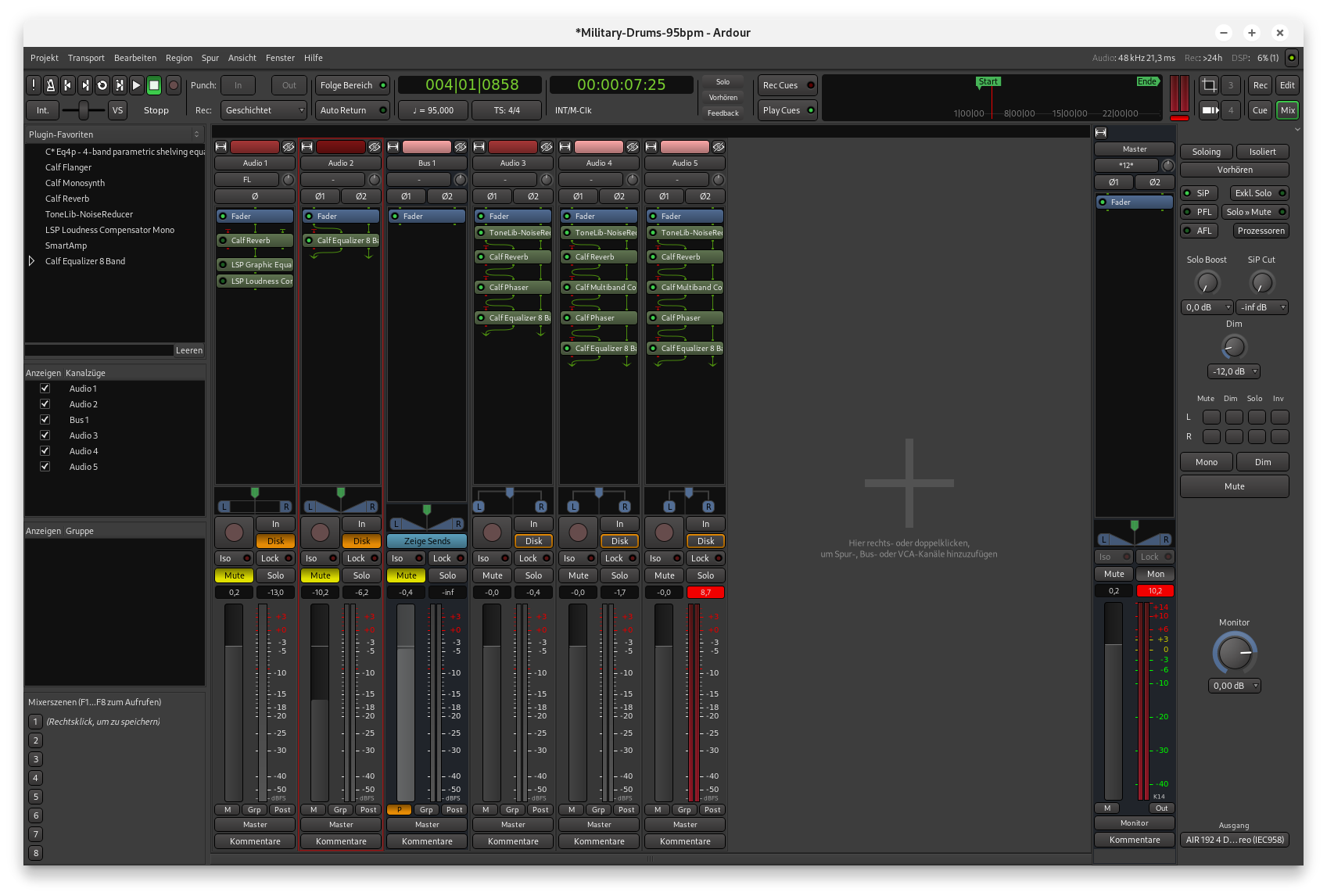The width and height of the screenshot is (1327, 896).
Task: Toggle loop playback icon
Action: (102, 85)
